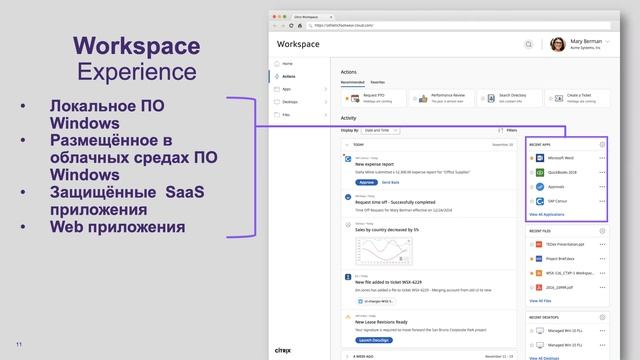
Task: Click New file added ticket feed icon
Action: tap(348, 277)
